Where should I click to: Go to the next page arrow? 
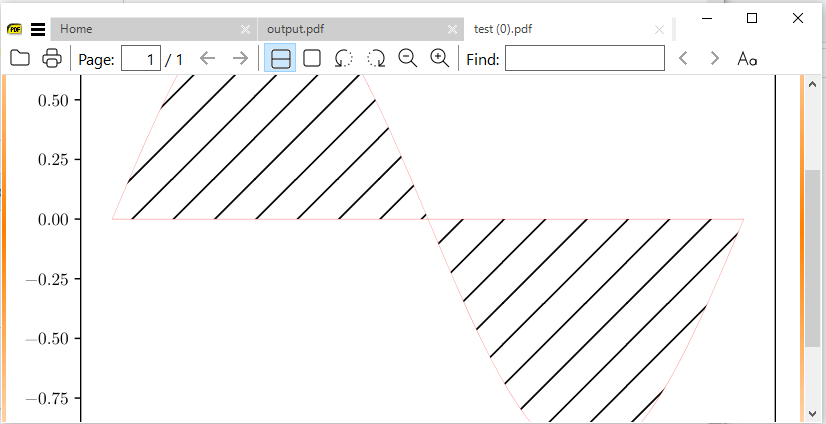coord(240,58)
